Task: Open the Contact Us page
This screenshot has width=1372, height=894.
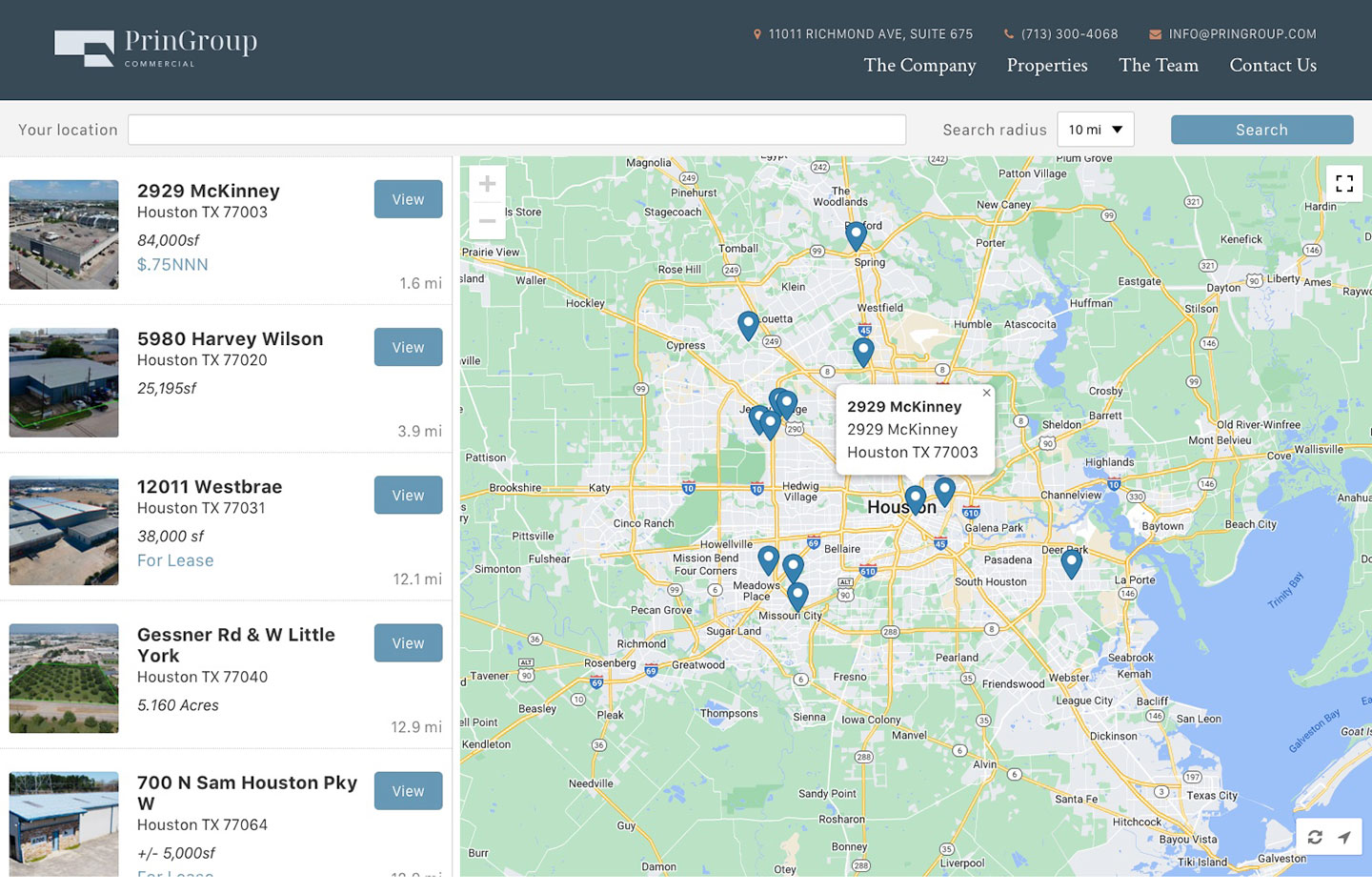Action: tap(1273, 65)
